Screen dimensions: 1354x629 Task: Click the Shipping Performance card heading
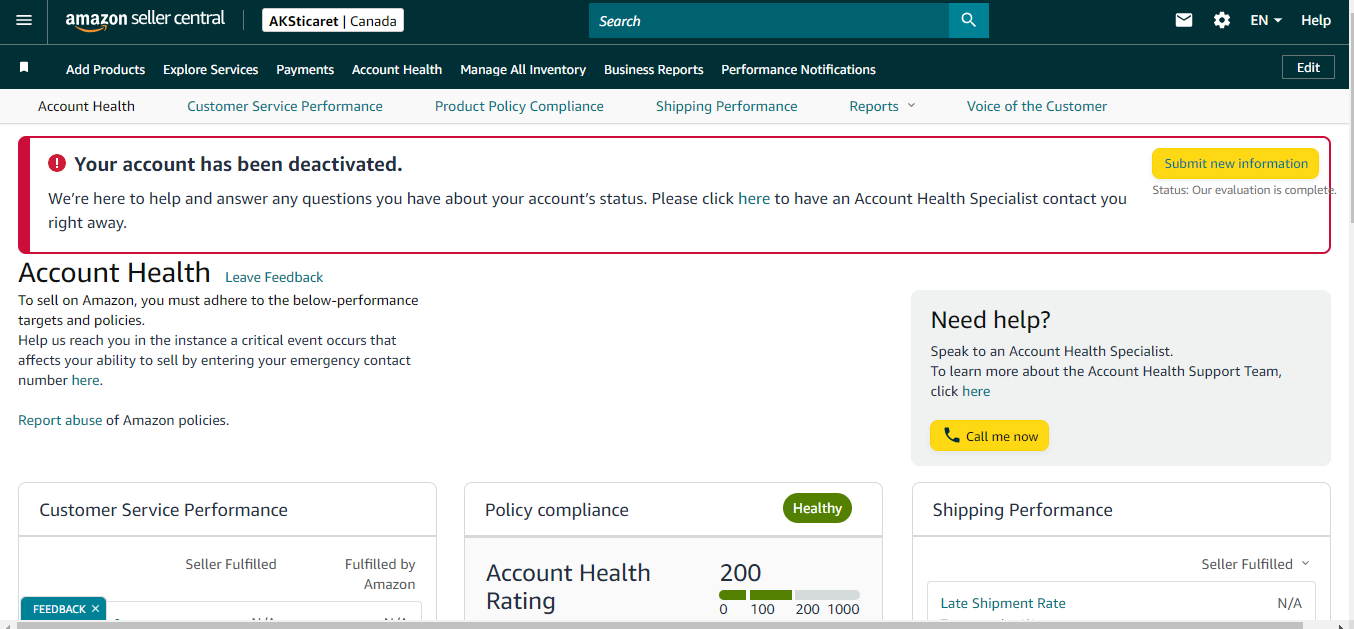click(1022, 510)
